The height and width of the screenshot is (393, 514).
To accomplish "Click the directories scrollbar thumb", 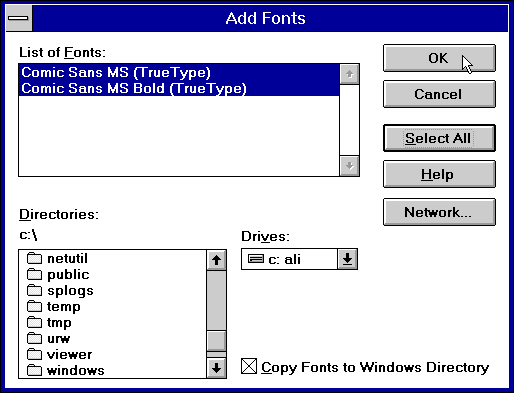I will coord(216,341).
